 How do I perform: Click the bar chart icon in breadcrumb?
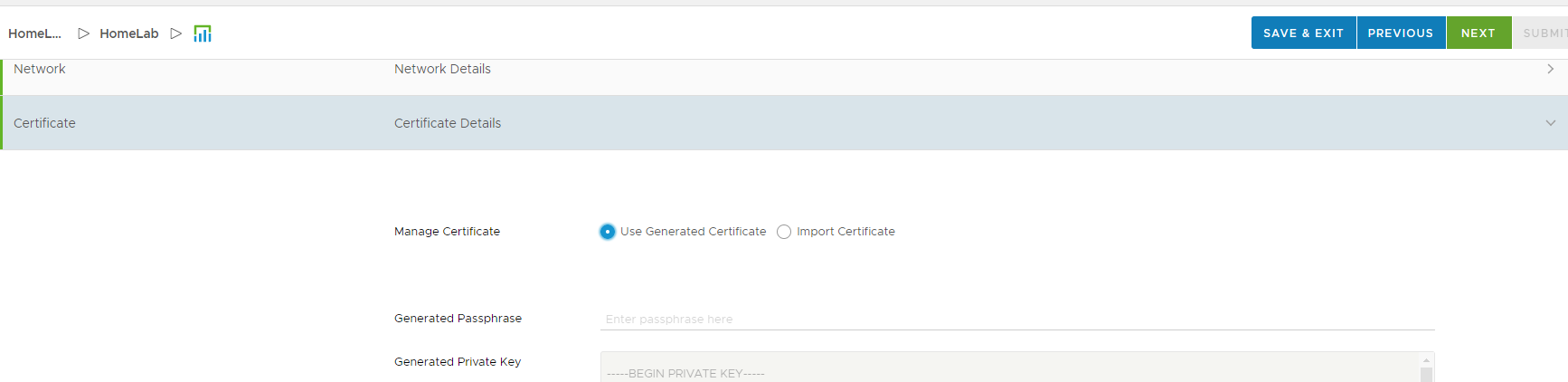pyautogui.click(x=203, y=33)
